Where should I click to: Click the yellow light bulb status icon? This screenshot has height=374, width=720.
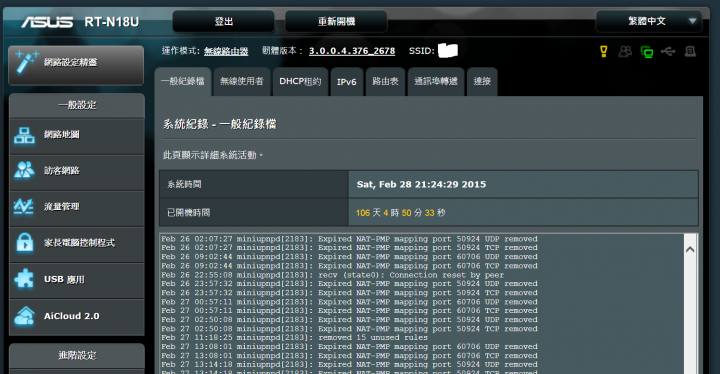604,51
